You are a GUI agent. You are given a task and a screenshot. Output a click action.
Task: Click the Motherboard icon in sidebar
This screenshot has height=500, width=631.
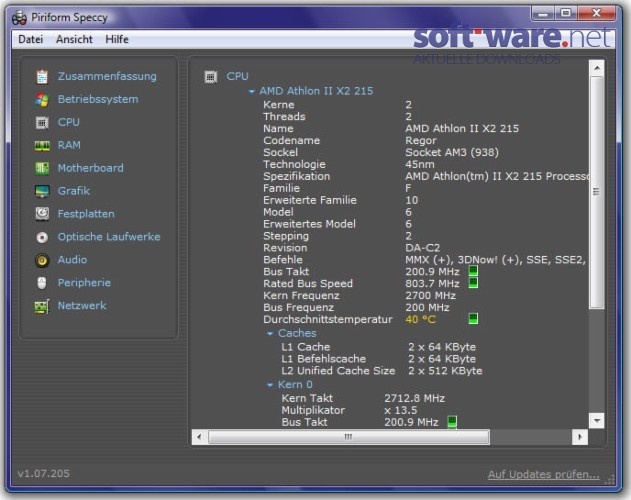pos(42,168)
